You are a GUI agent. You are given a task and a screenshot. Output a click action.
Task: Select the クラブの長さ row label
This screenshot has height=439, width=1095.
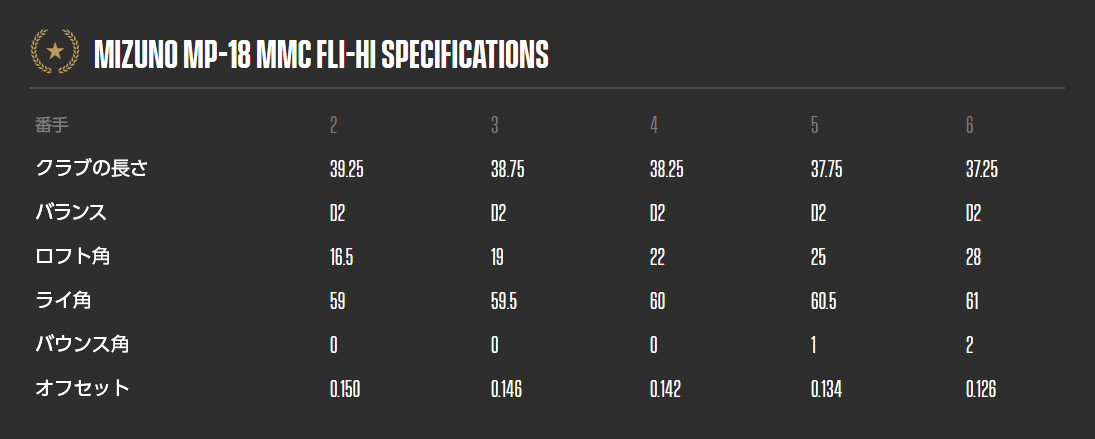click(91, 169)
